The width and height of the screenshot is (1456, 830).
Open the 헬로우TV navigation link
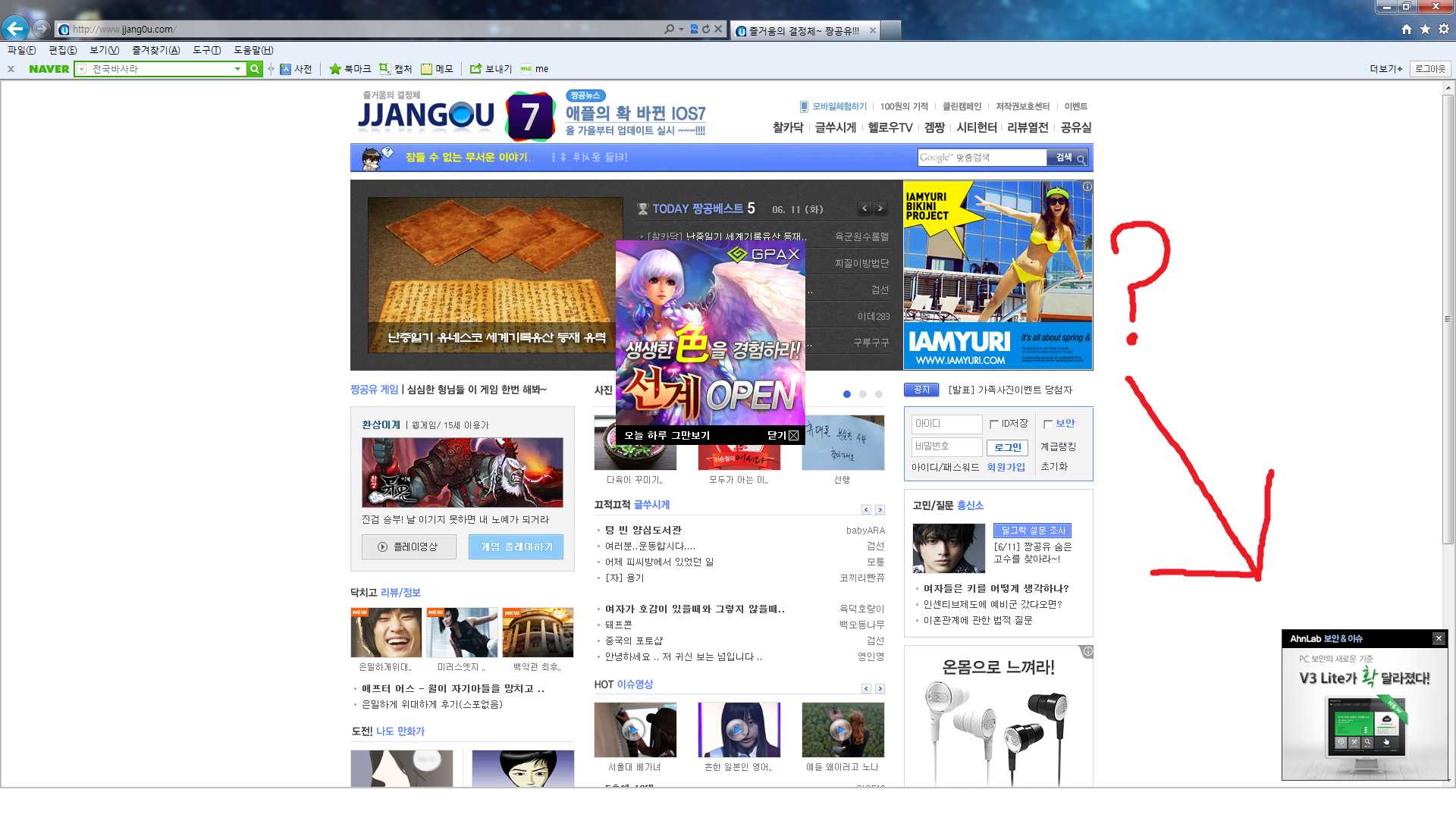pyautogui.click(x=890, y=127)
